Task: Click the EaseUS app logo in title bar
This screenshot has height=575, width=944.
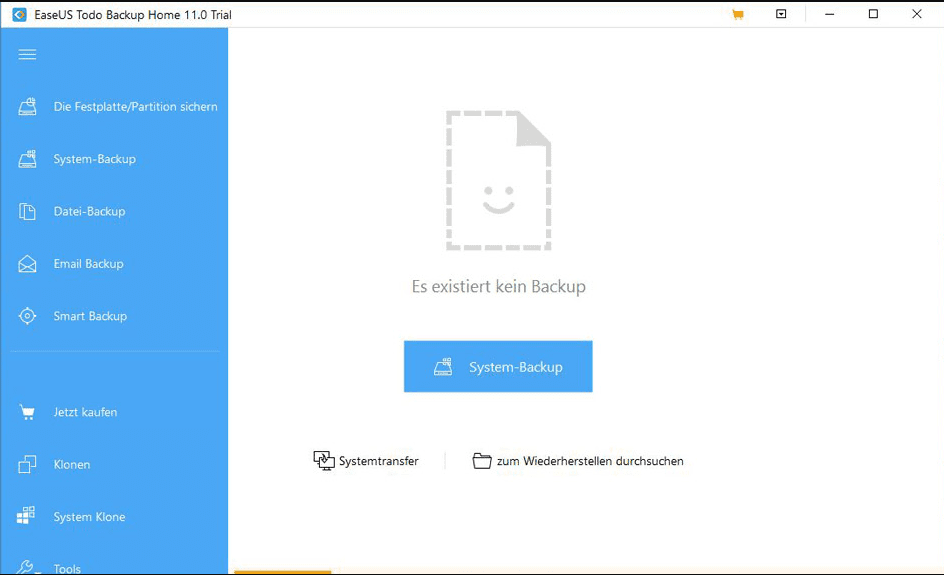Action: click(x=19, y=14)
